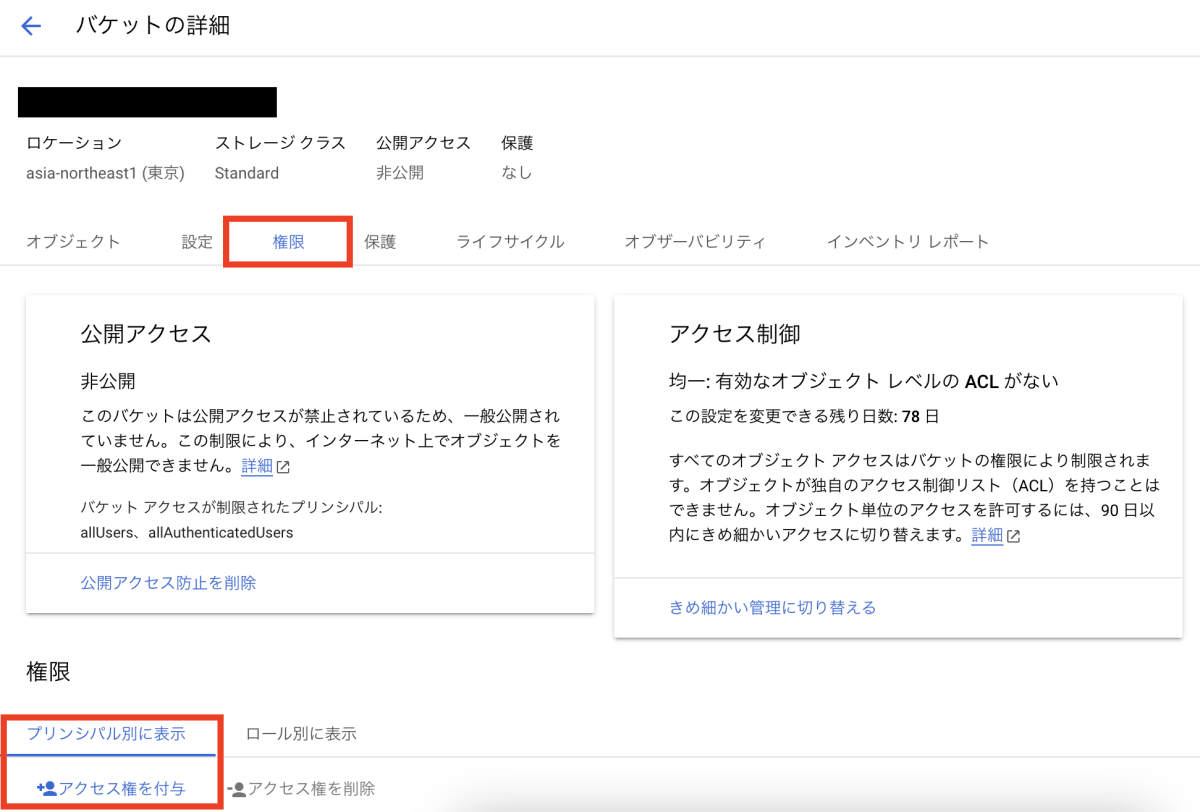The width and height of the screenshot is (1200, 812).
Task: Click the 公開アクセス card heading
Action: (146, 334)
